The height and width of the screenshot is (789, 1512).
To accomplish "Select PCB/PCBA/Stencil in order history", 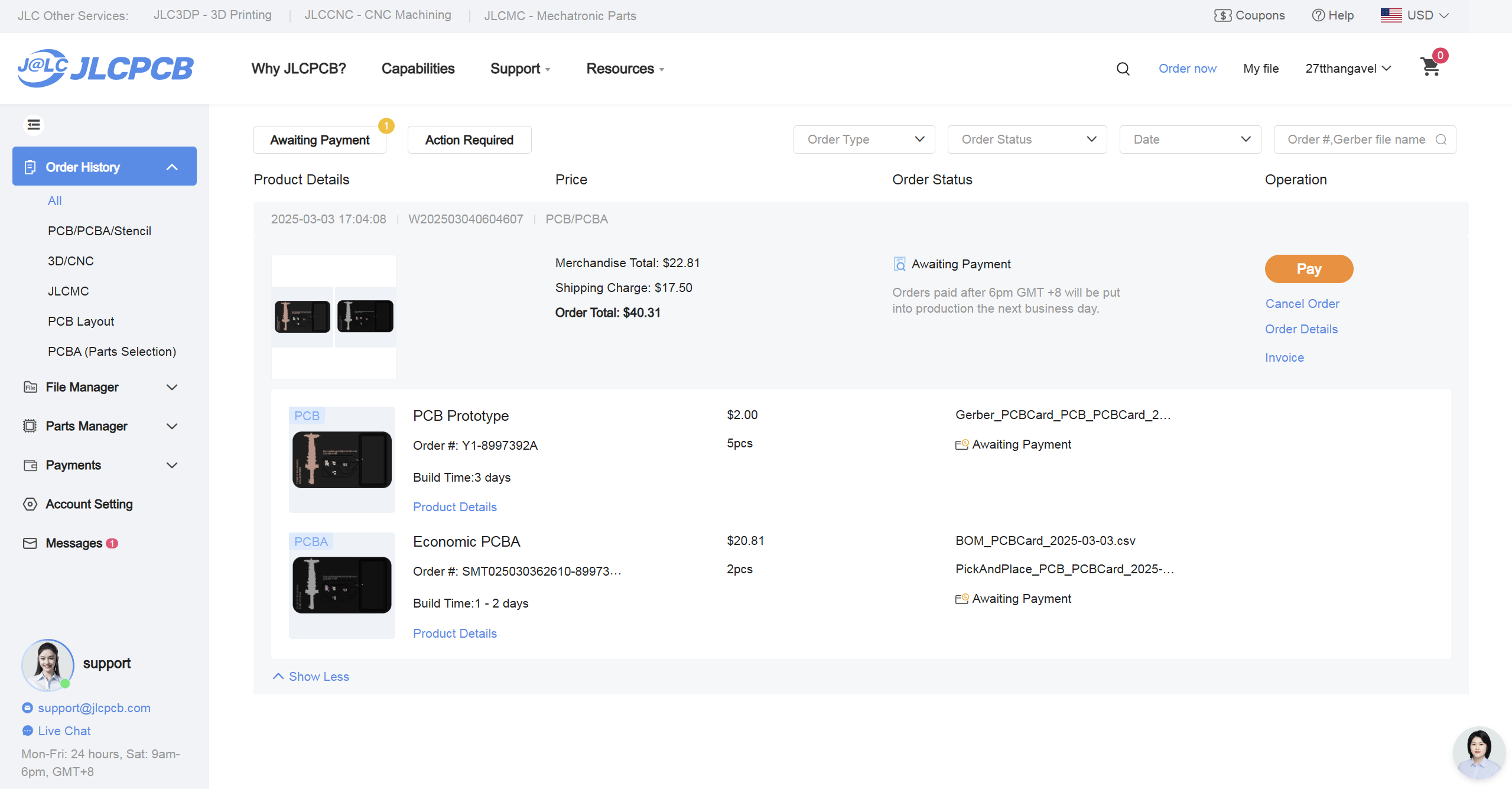I will 99,231.
